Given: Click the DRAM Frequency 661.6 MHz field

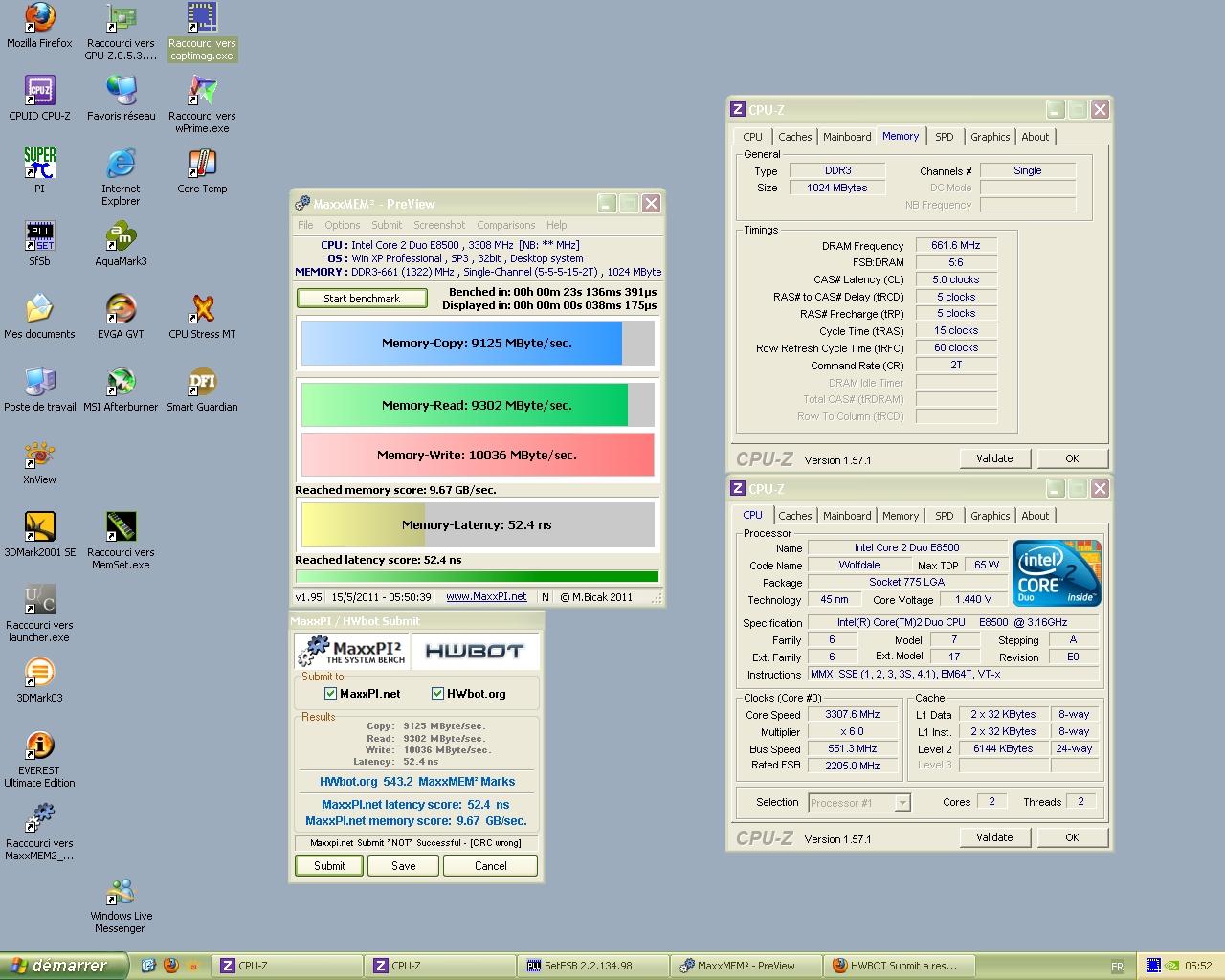Looking at the screenshot, I should coord(956,246).
